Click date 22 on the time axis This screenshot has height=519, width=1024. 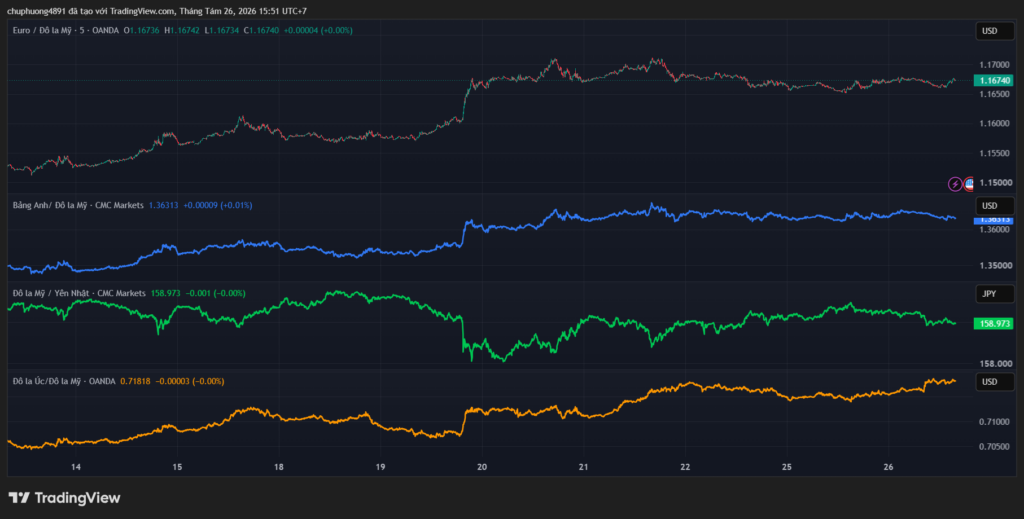click(685, 467)
